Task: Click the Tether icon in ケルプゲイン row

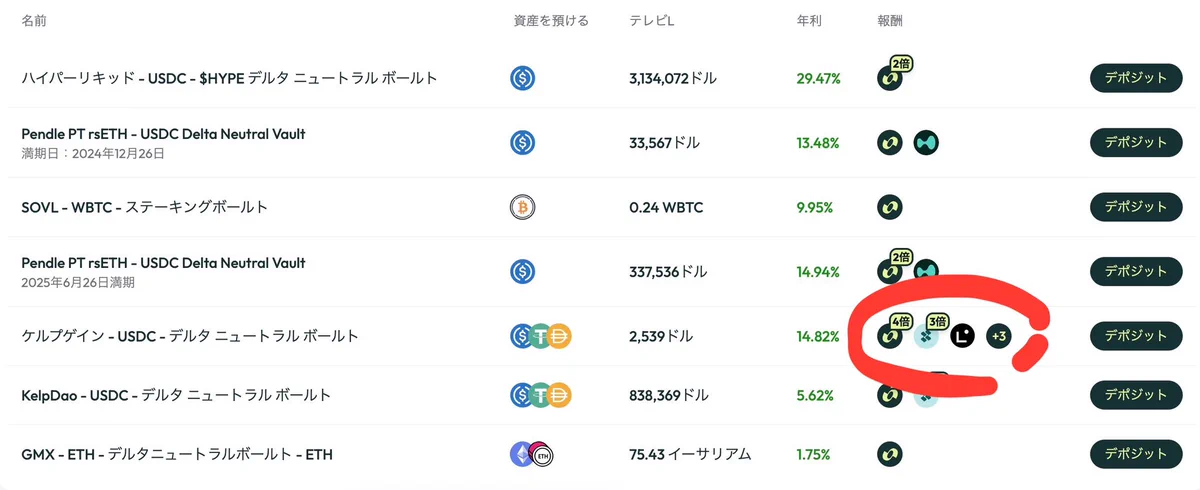Action: [x=540, y=337]
